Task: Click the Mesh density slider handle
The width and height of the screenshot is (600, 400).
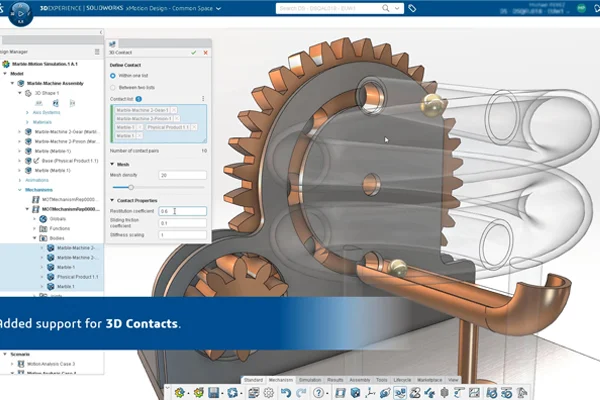Action: click(x=130, y=186)
